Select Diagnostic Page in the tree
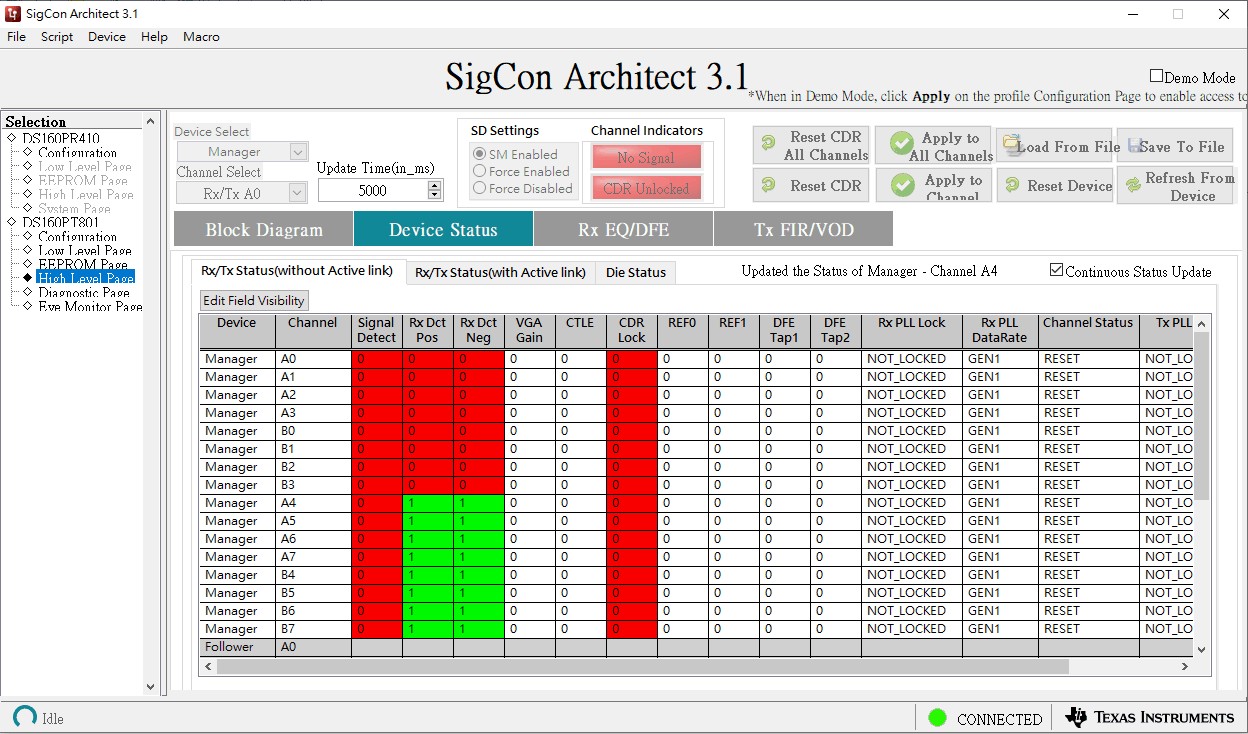Image resolution: width=1248 pixels, height=734 pixels. tap(84, 292)
